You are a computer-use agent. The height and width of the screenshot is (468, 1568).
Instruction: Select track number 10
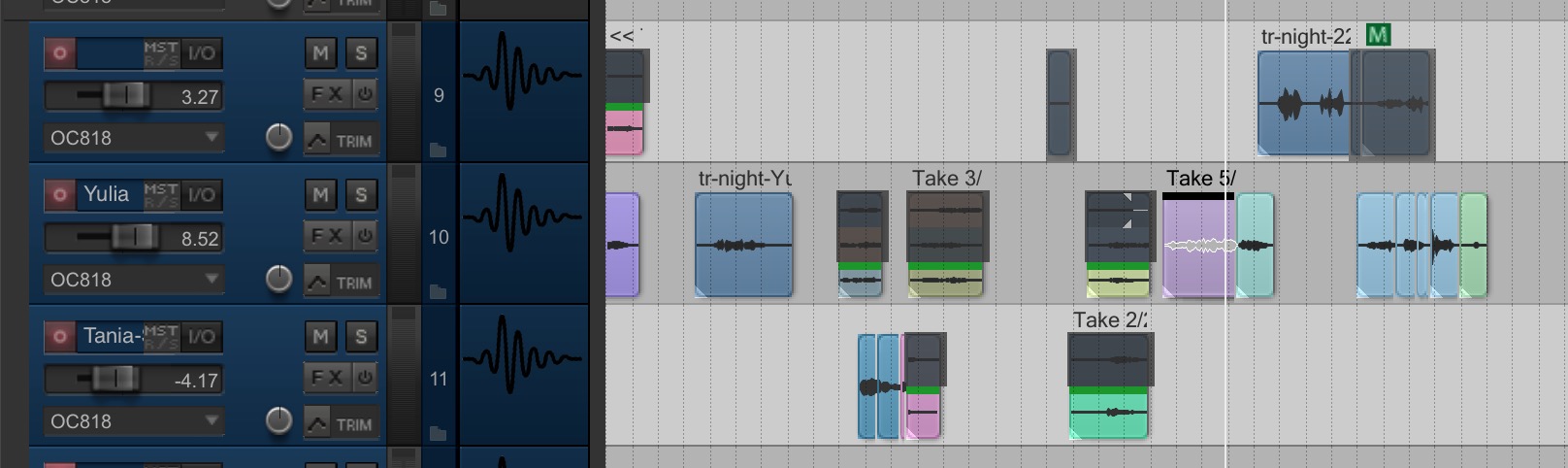439,237
